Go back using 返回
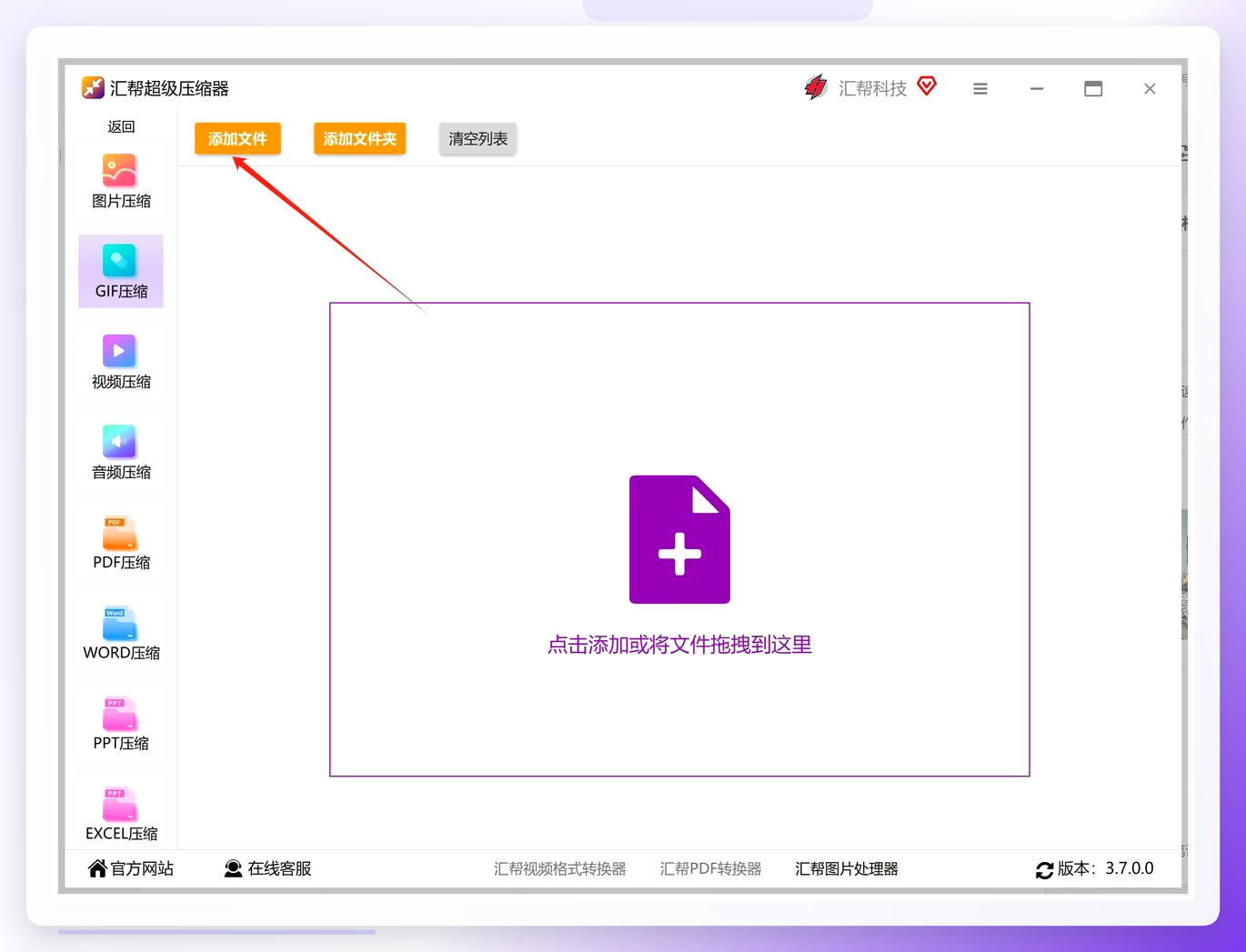Viewport: 1246px width, 952px height. [x=121, y=126]
